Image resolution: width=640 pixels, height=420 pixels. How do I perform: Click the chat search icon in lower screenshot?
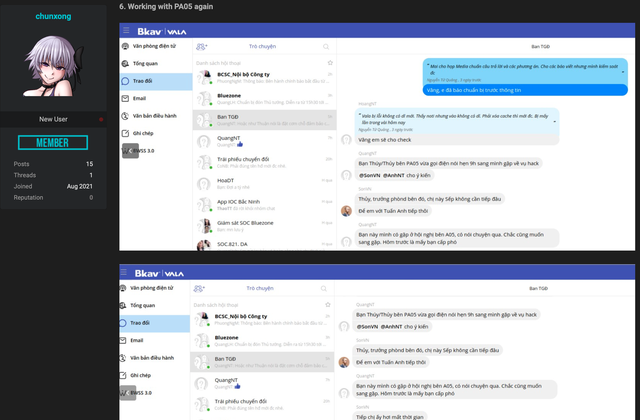pos(324,289)
